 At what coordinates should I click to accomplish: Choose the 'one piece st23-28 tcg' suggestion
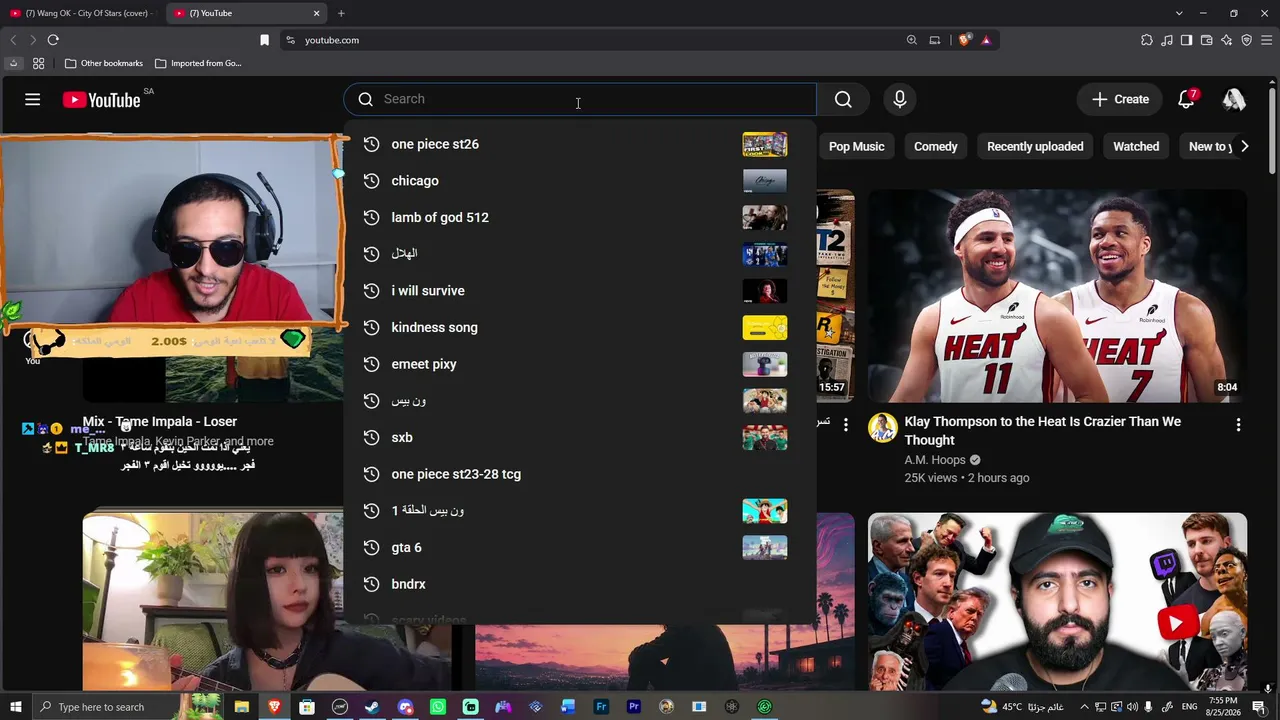pos(580,474)
